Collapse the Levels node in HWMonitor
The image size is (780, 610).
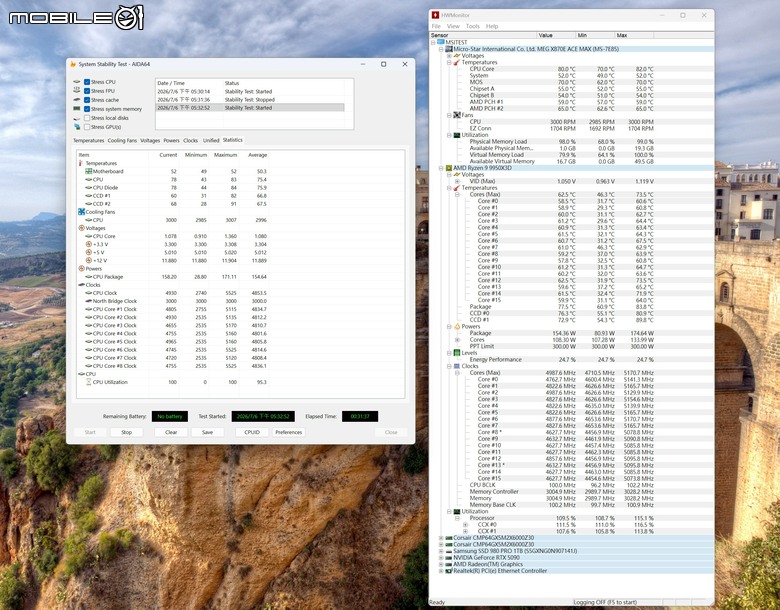(x=449, y=353)
